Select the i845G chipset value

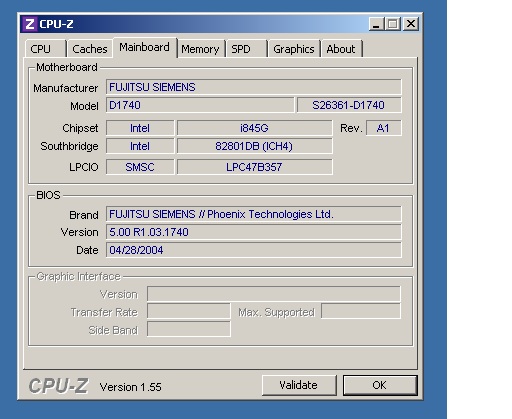pyautogui.click(x=254, y=128)
